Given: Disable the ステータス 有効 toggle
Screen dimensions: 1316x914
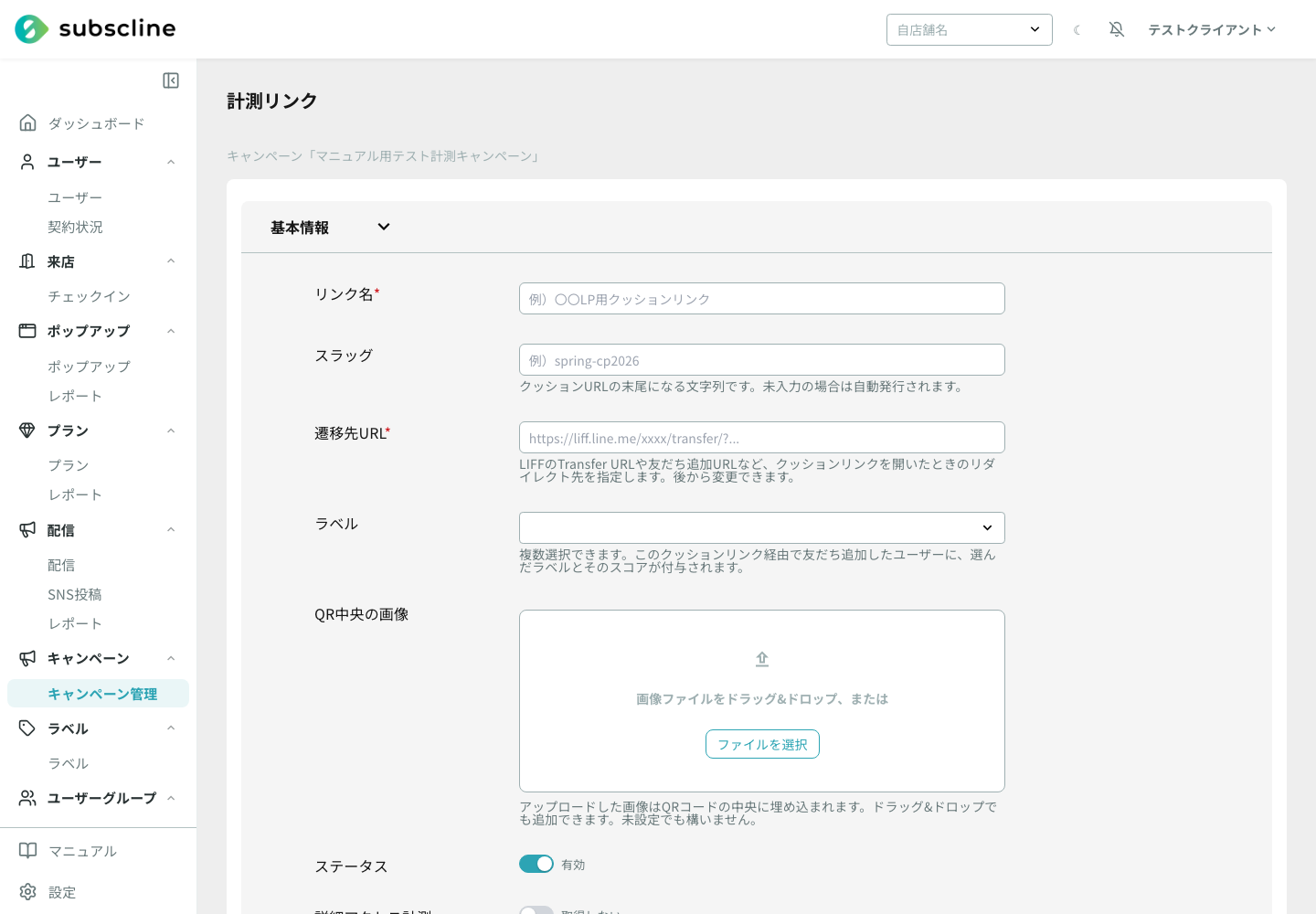Looking at the screenshot, I should 536,864.
